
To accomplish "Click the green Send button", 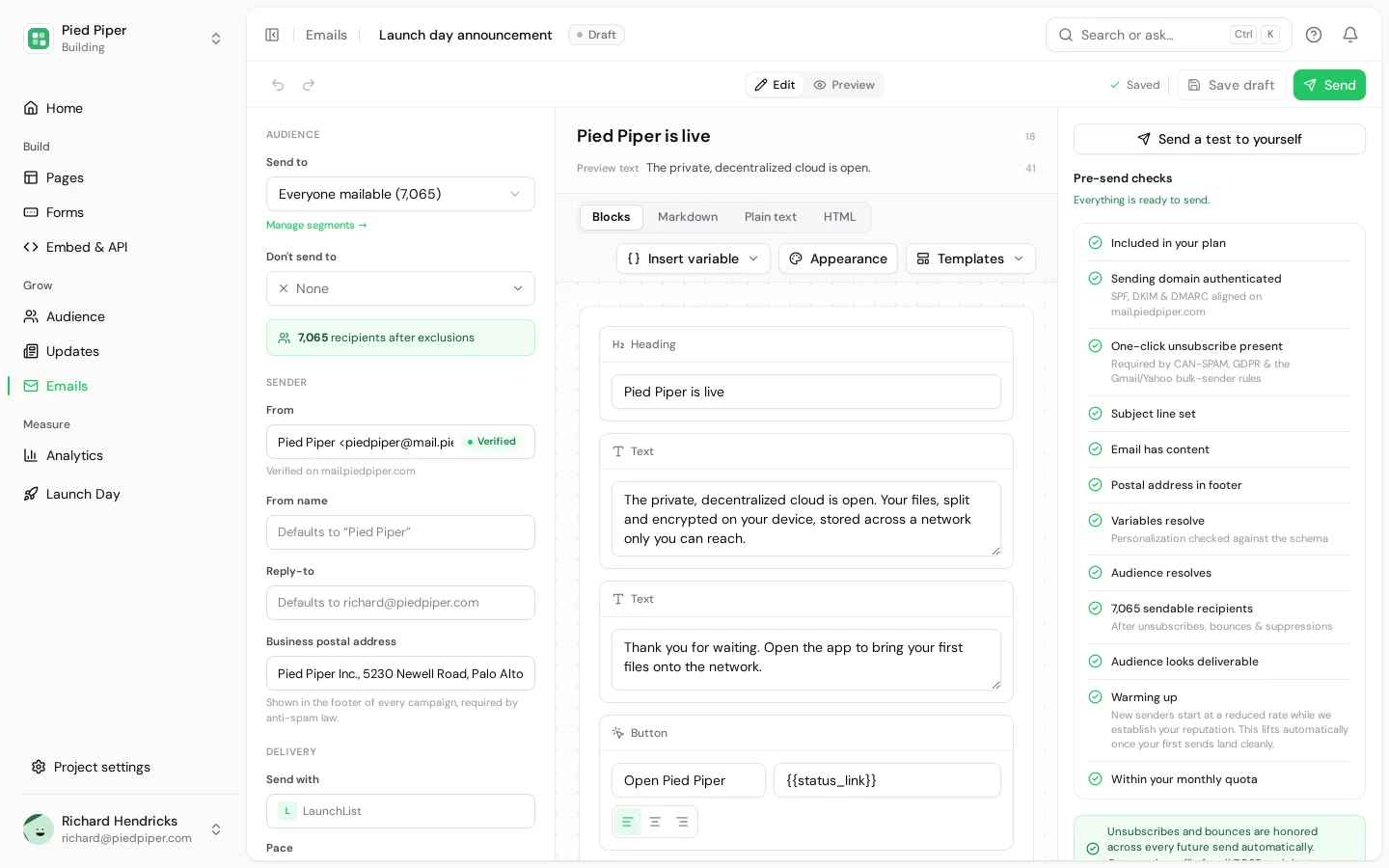I will click(1329, 85).
